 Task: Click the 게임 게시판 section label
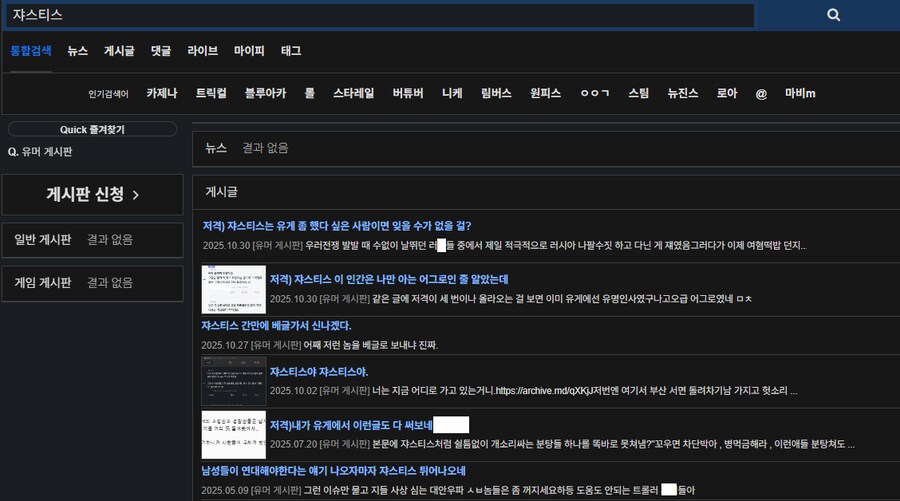42,282
